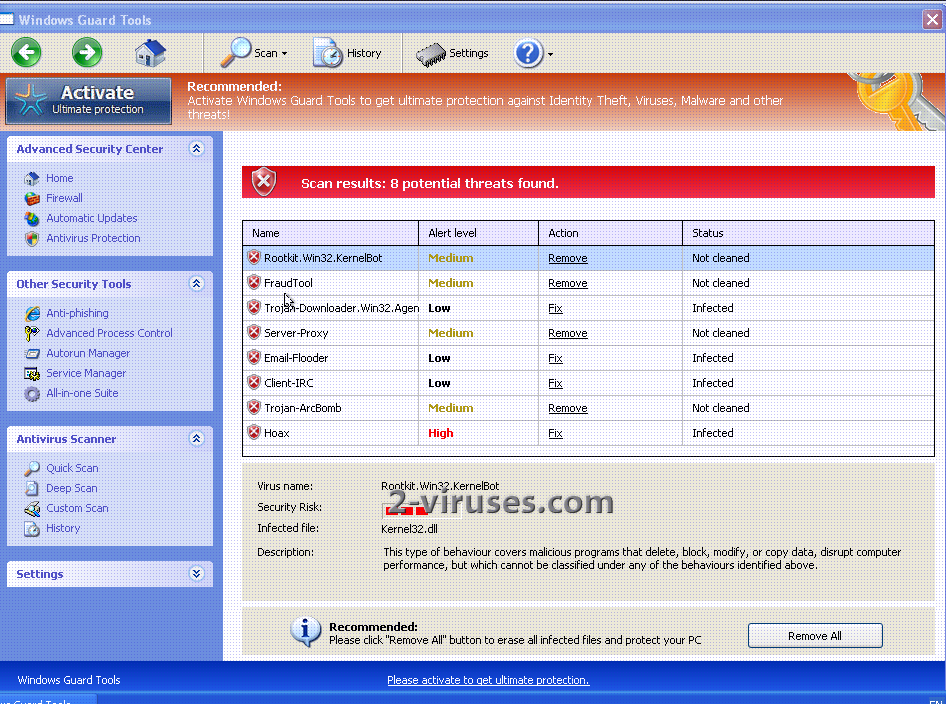Click the red X icon beside FraudTool

click(254, 282)
